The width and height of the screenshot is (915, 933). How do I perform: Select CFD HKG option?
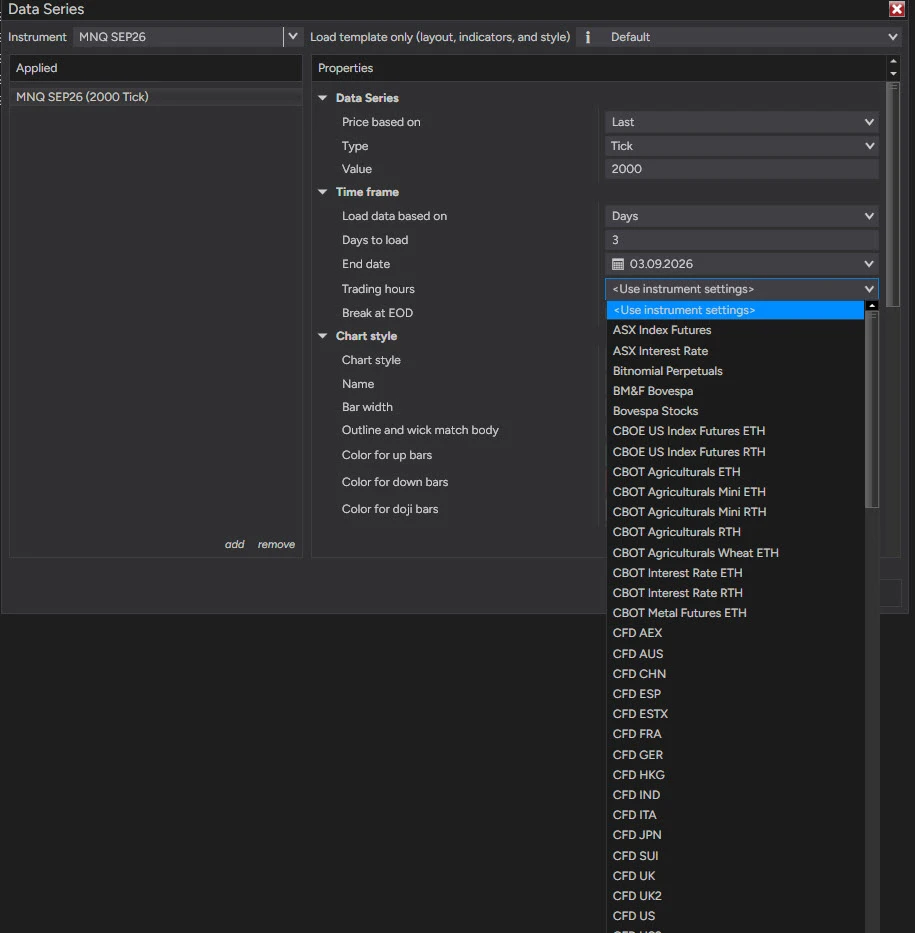pos(735,775)
